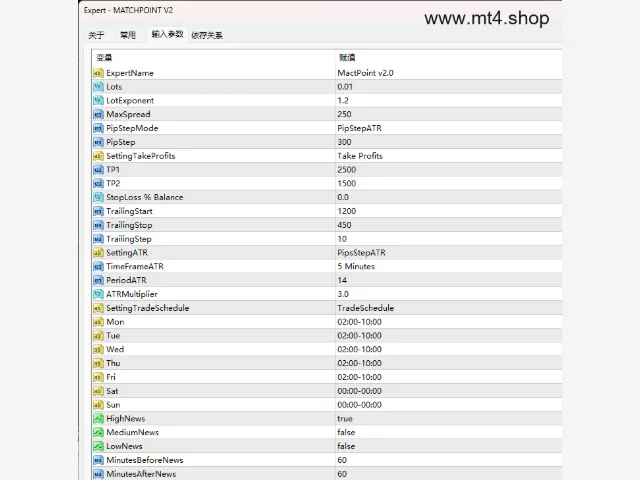Click the string icon beside Sat
The image size is (640, 480).
tap(98, 391)
